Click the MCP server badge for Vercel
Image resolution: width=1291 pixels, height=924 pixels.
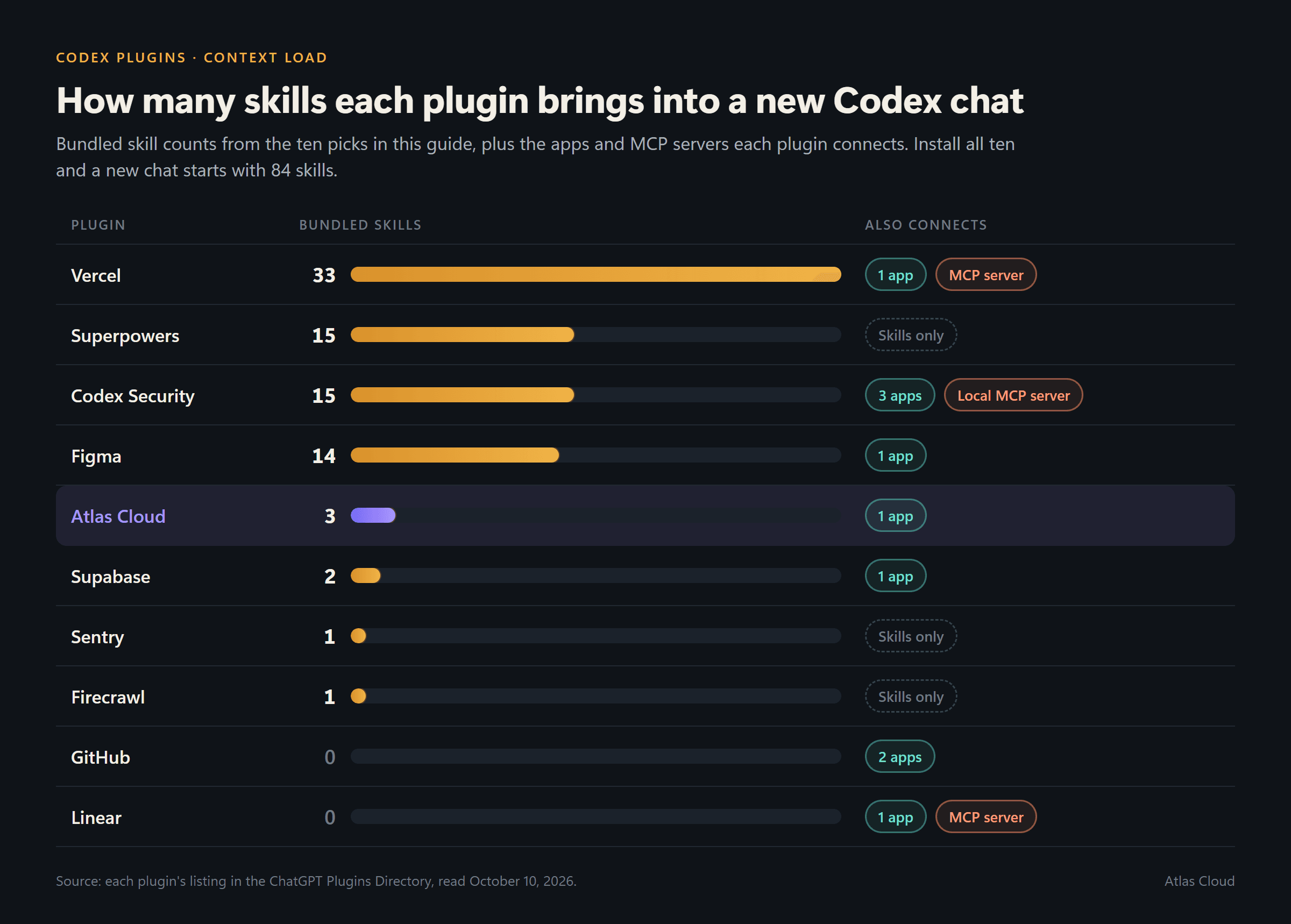pos(986,275)
